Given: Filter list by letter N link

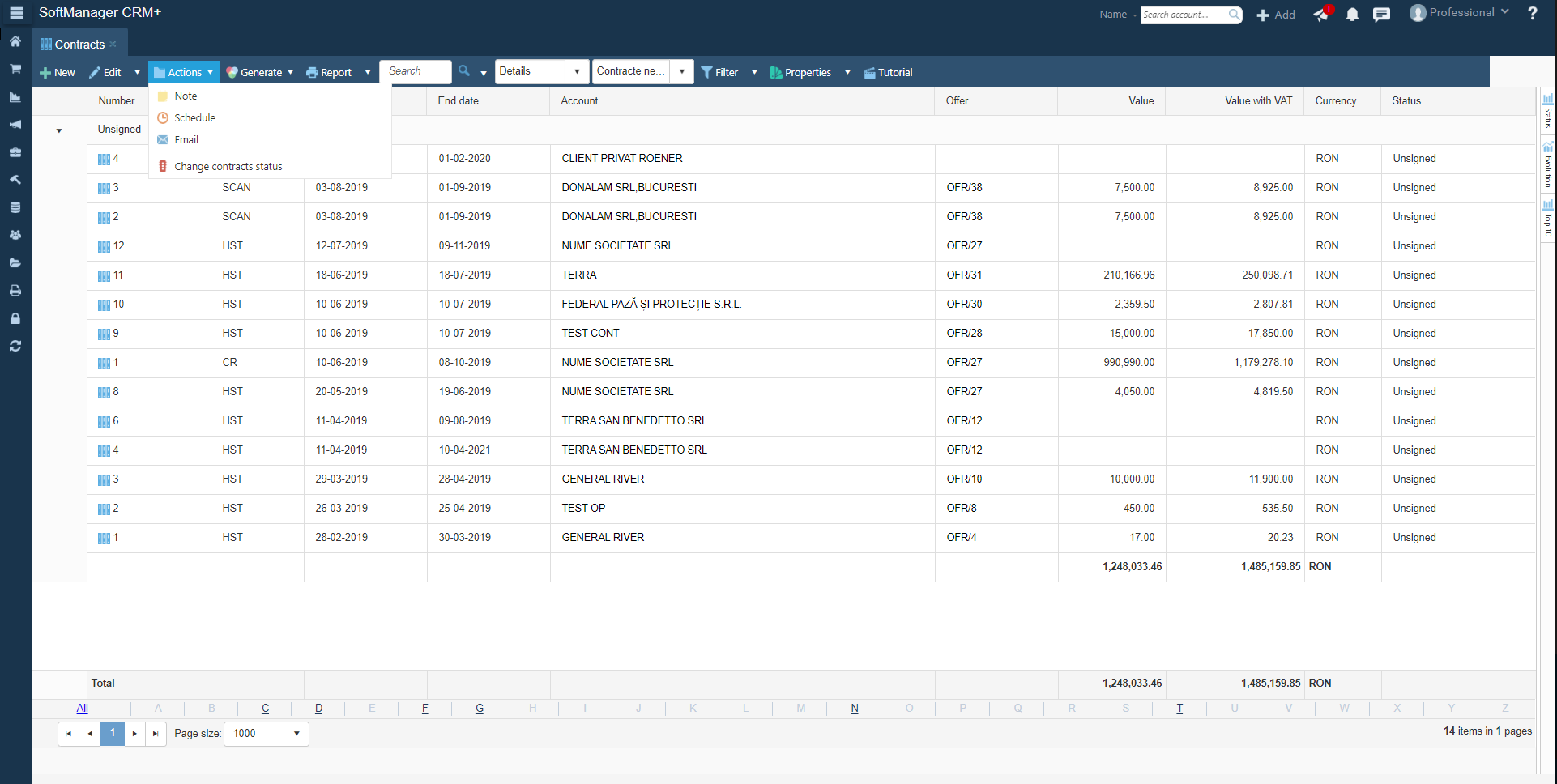Looking at the screenshot, I should tap(855, 709).
